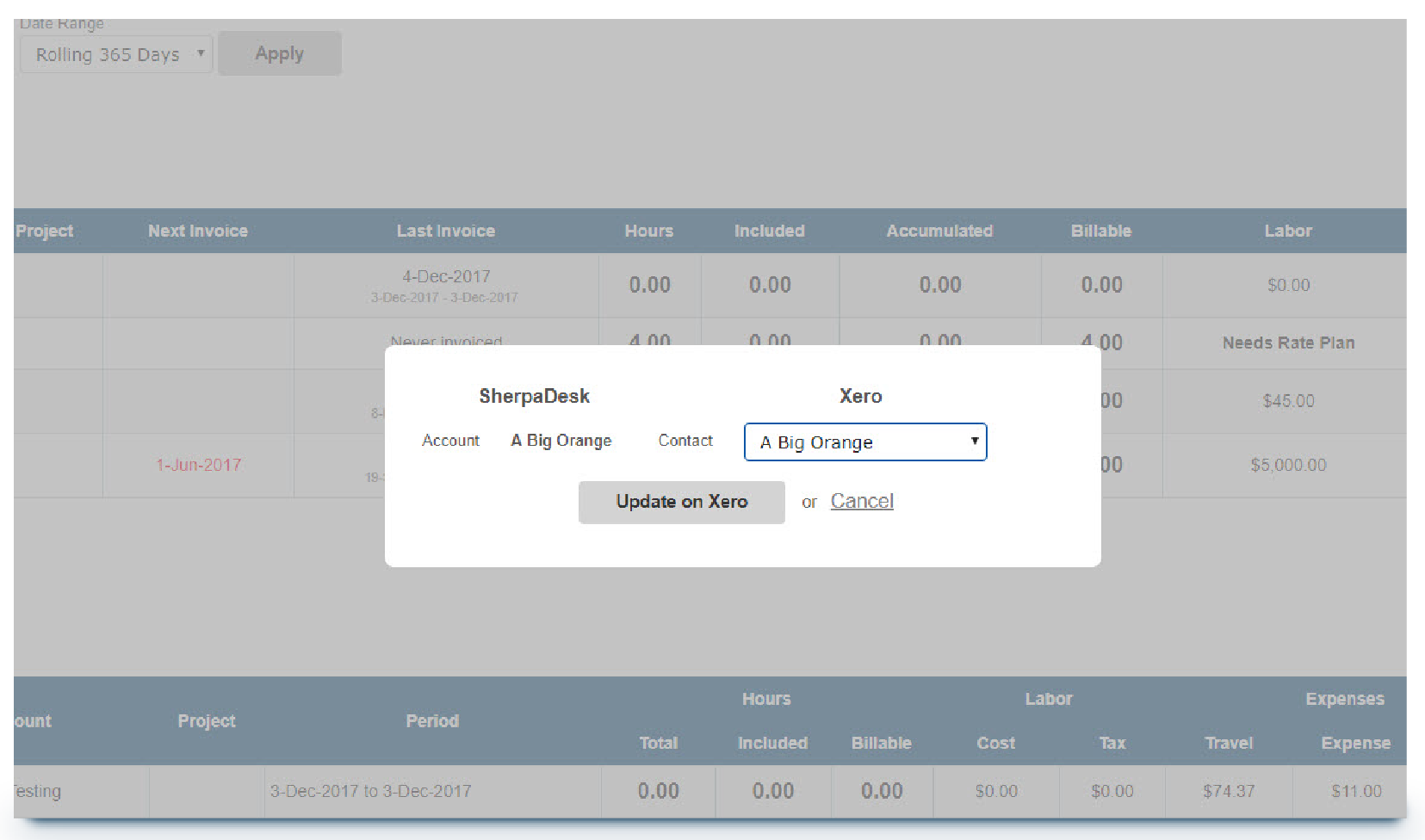Click the Cost column header
Screen dimensions: 1425x840
[996, 743]
